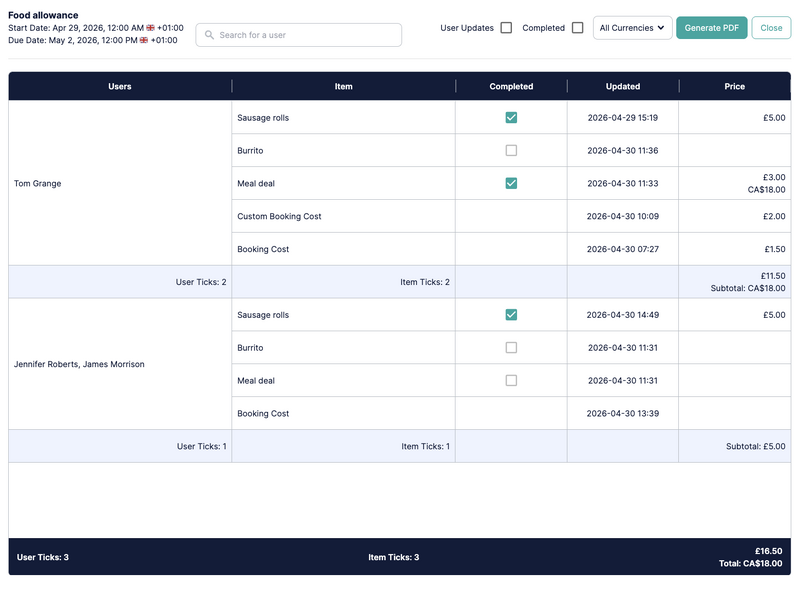The height and width of the screenshot is (591, 800).
Task: Click the 2026-04-30 11:36 updated timestamp
Action: [x=622, y=151]
